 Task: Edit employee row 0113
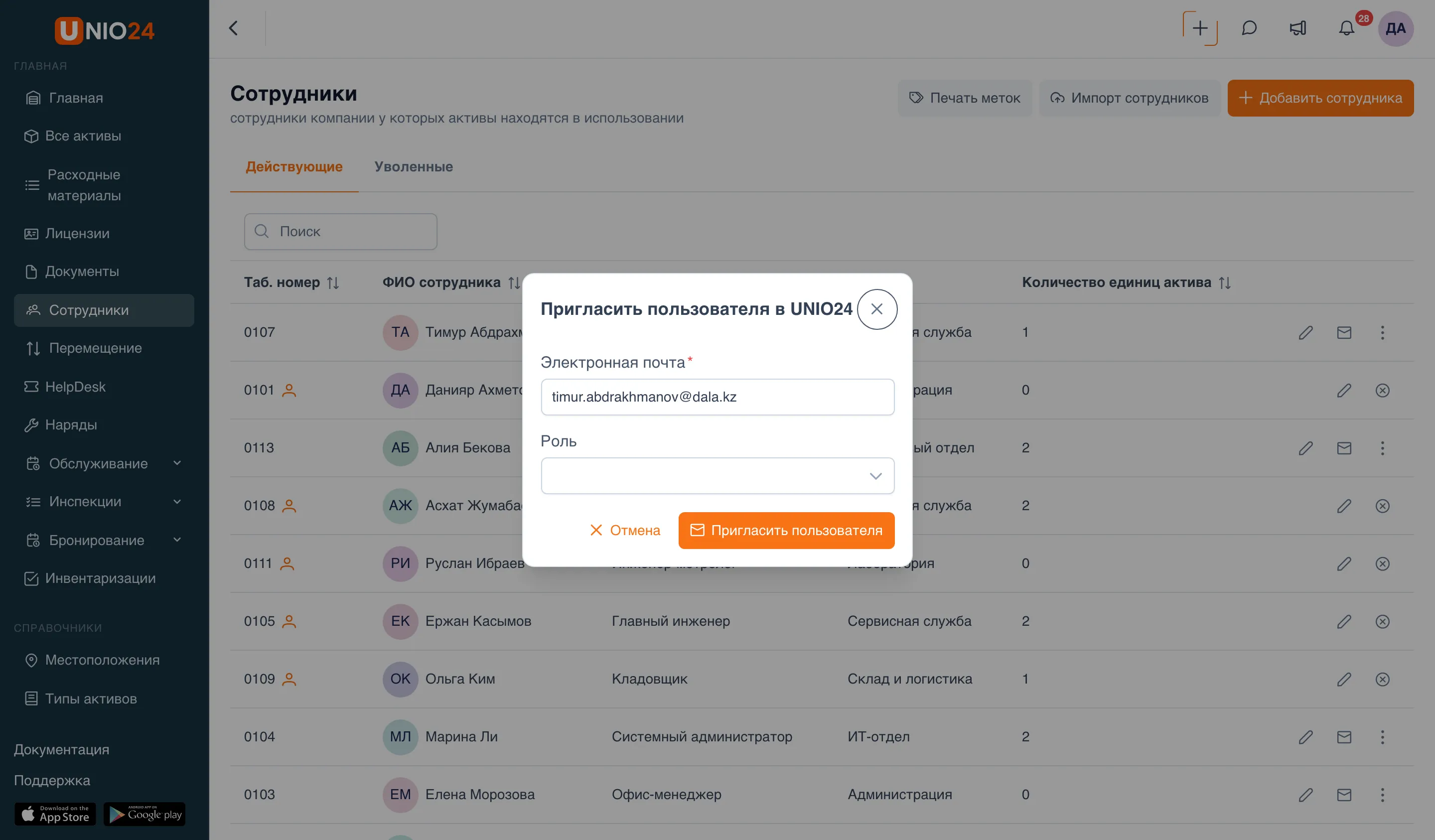pyautogui.click(x=1306, y=448)
